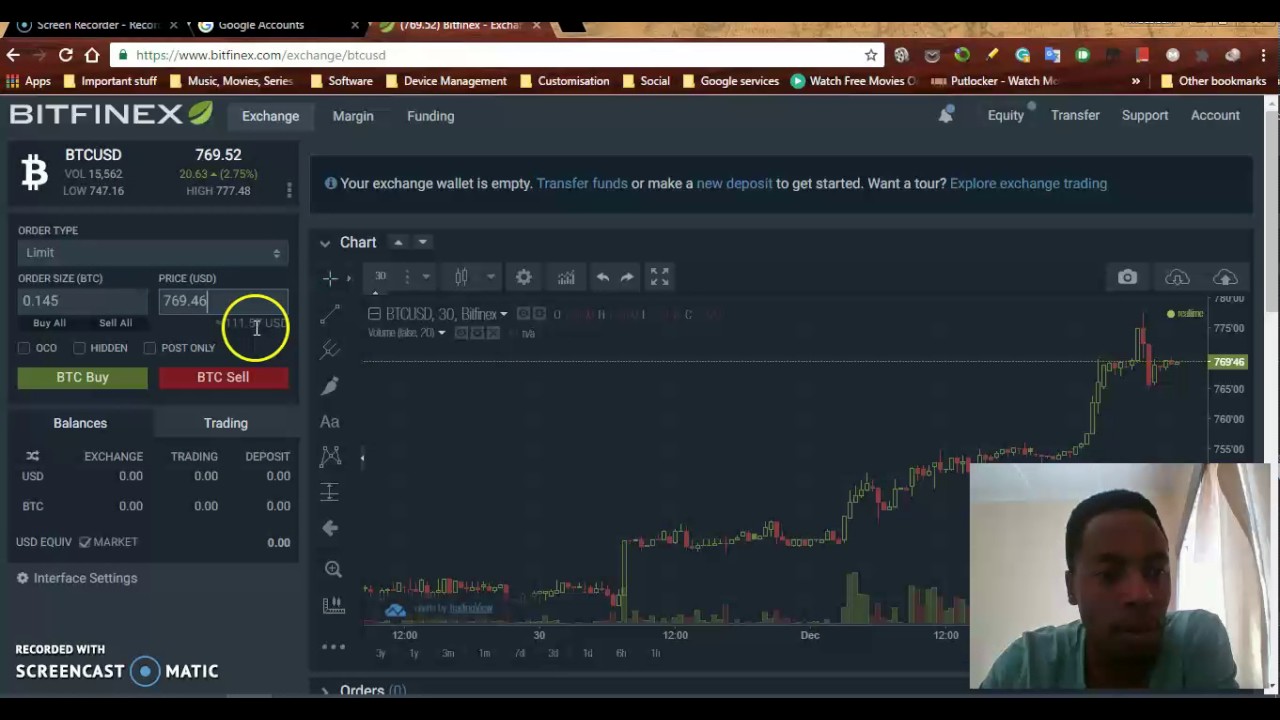Select the bar measurement ruler tool
Screen dimensions: 1280x720
[333, 605]
